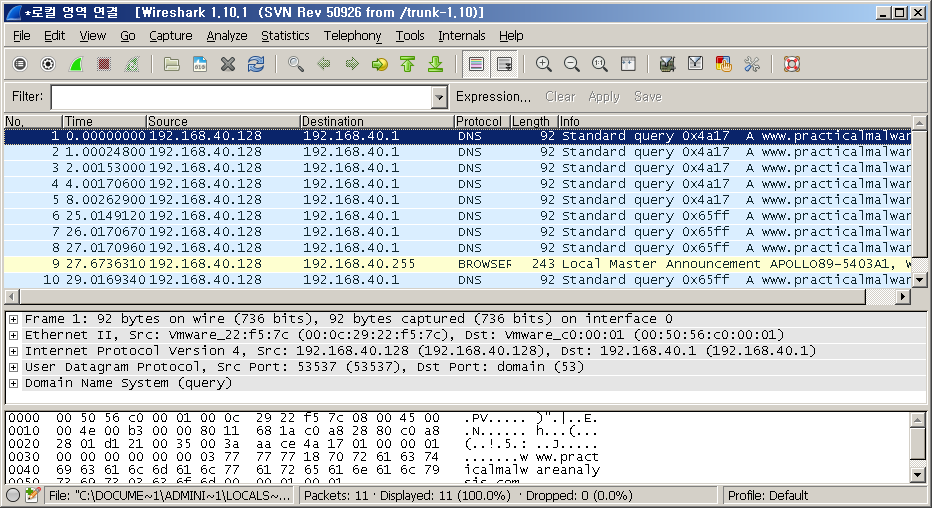
Task: Expand the Ethernet II tree node
Action: [x=13, y=335]
